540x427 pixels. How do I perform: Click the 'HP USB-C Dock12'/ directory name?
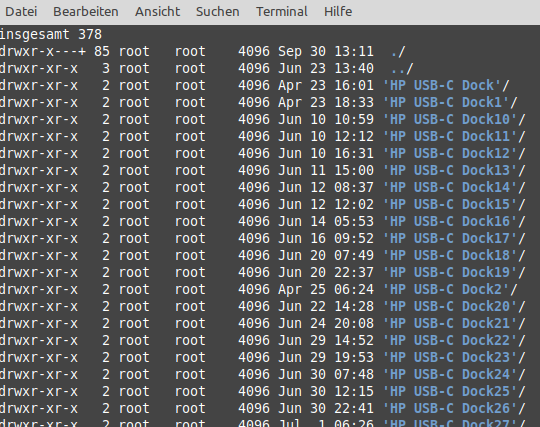454,154
